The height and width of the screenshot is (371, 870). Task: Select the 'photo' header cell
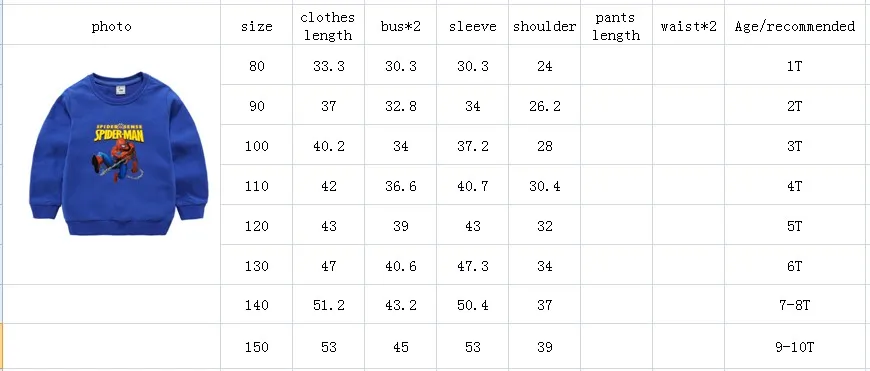click(112, 26)
